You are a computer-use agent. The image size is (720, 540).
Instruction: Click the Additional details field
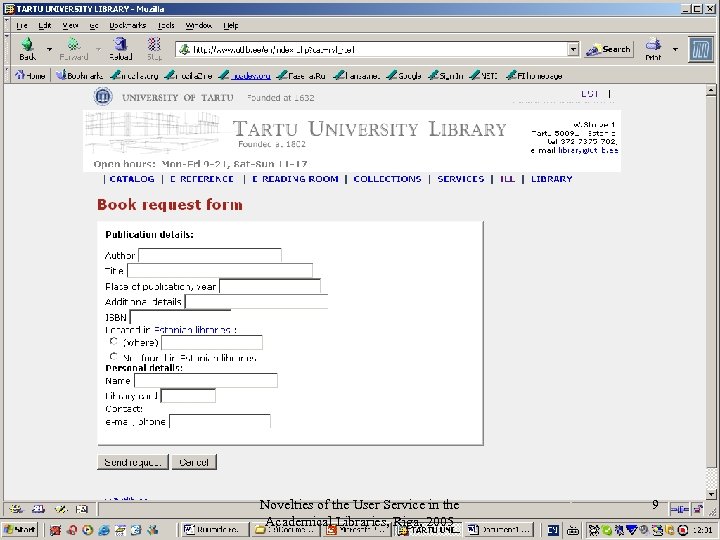click(256, 302)
